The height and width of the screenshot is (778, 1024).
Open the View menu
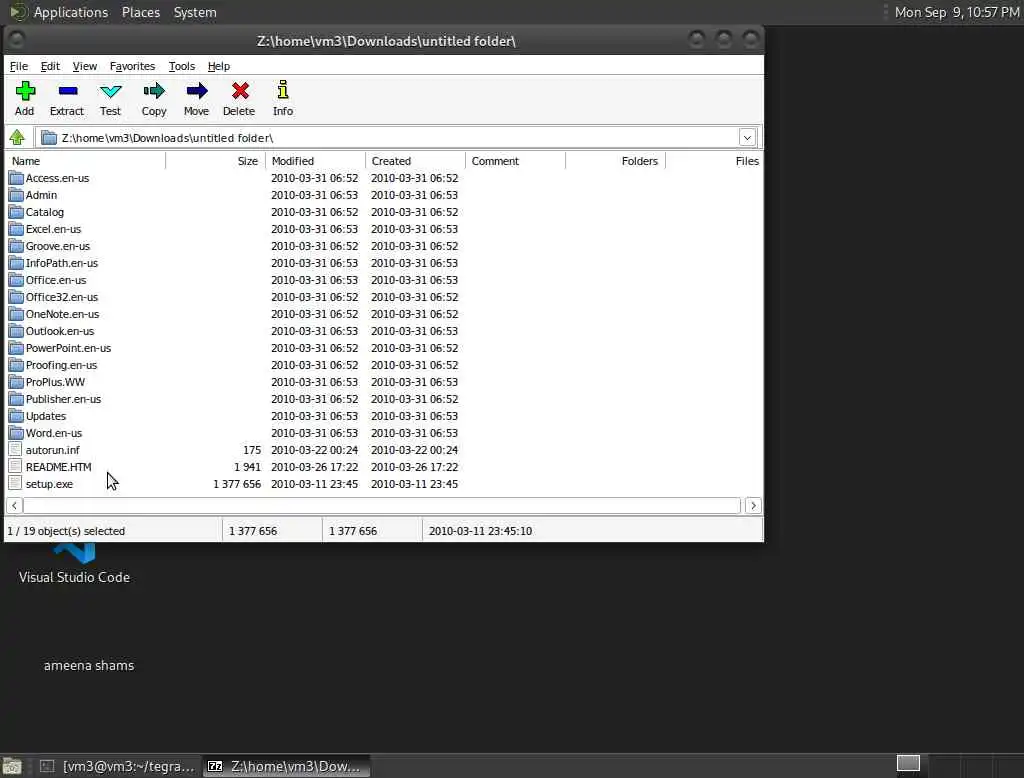pos(85,66)
